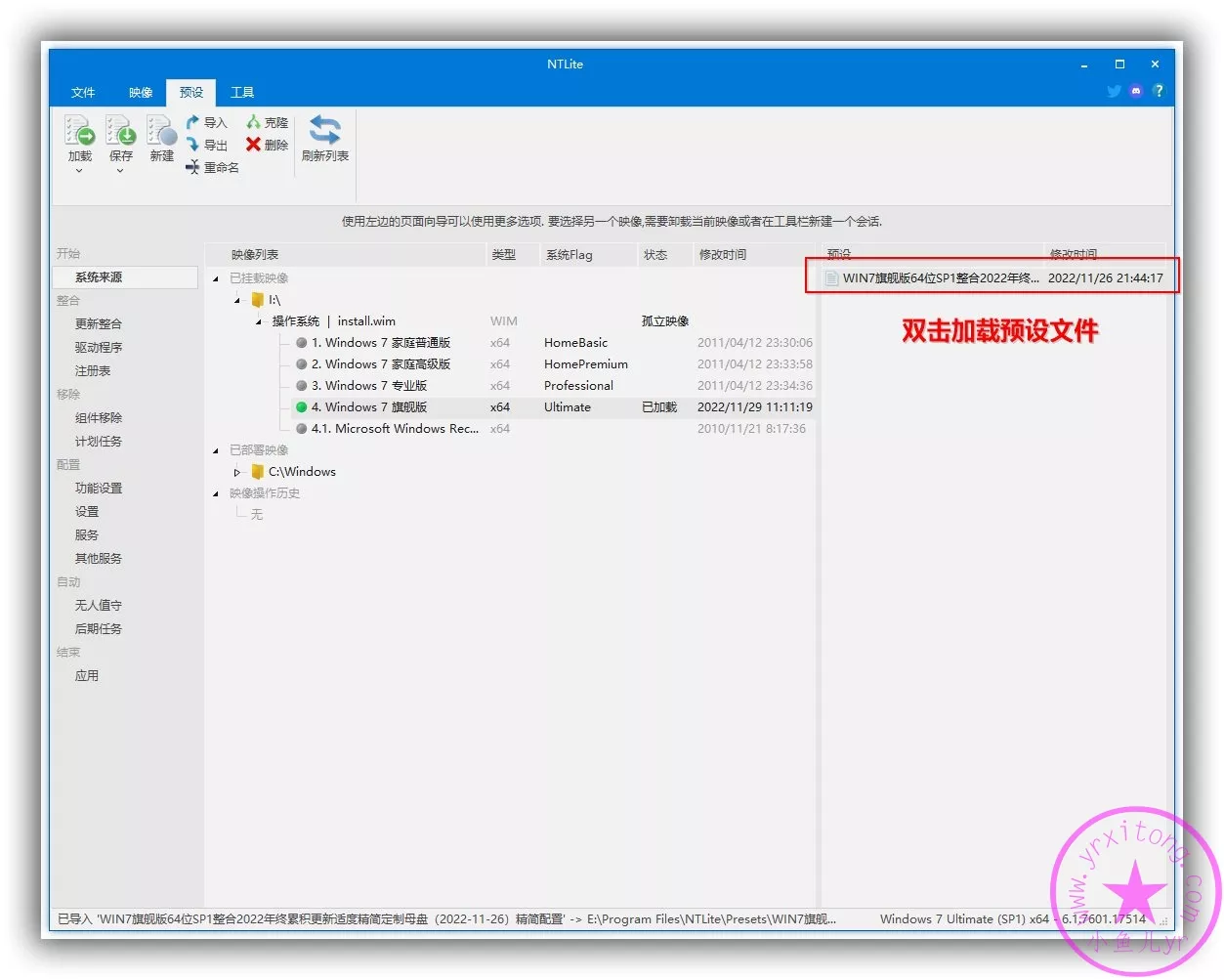Image resolution: width=1224 pixels, height=980 pixels.
Task: Collapse the 已部署映像 tree group
Action: (x=216, y=450)
